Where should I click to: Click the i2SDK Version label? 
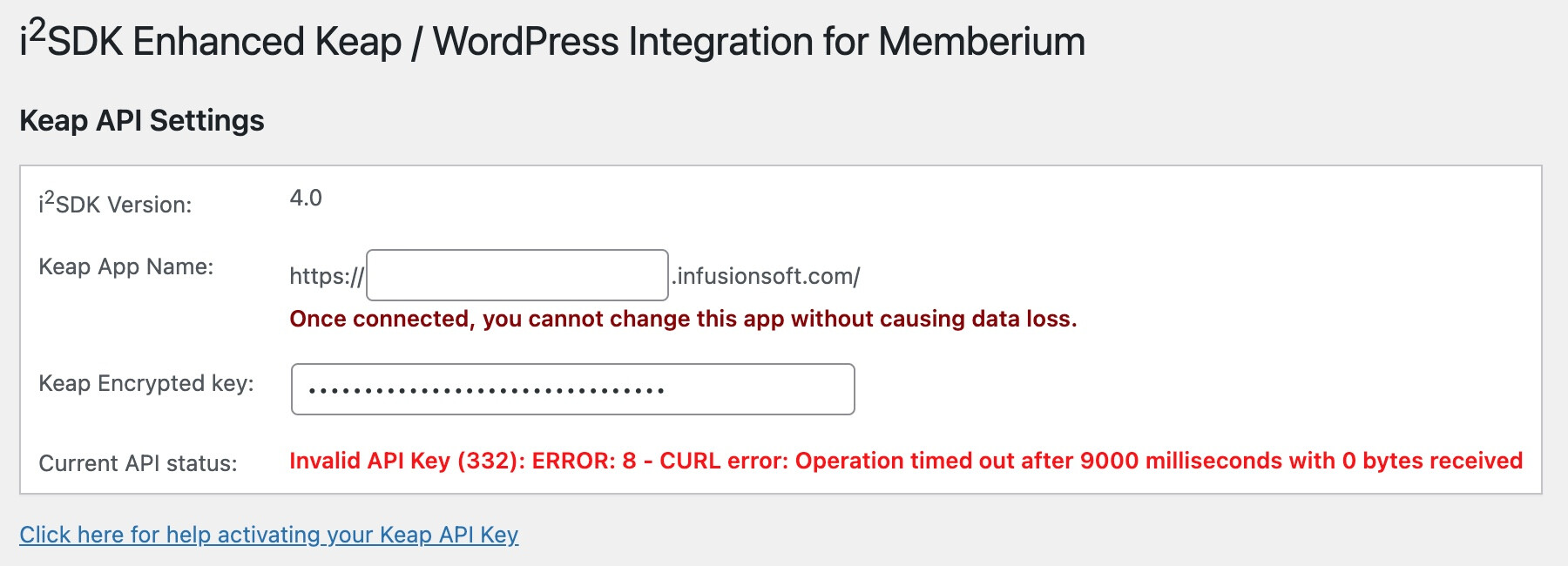coord(115,204)
